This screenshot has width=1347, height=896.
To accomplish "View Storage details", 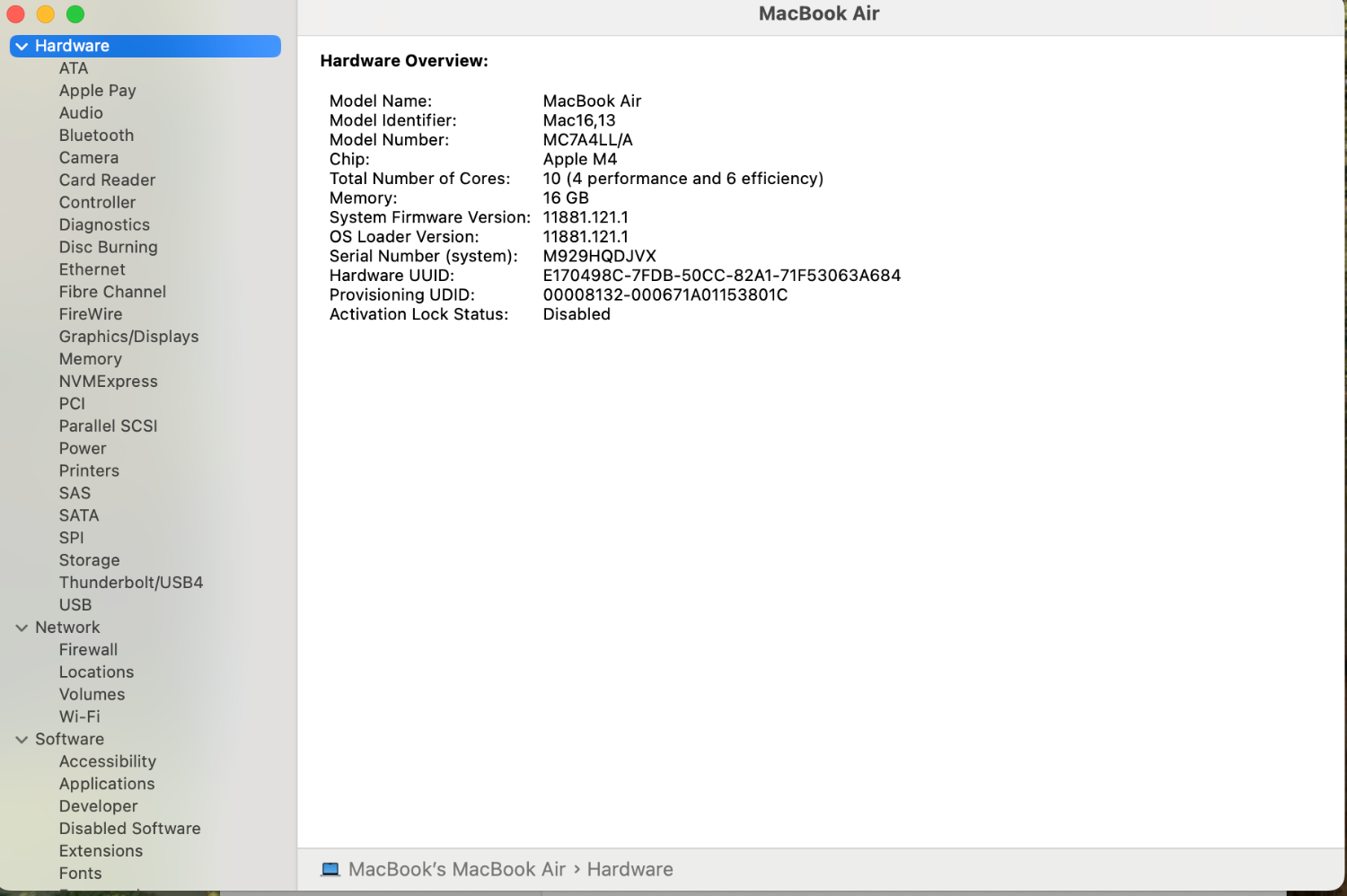I will (x=89, y=560).
